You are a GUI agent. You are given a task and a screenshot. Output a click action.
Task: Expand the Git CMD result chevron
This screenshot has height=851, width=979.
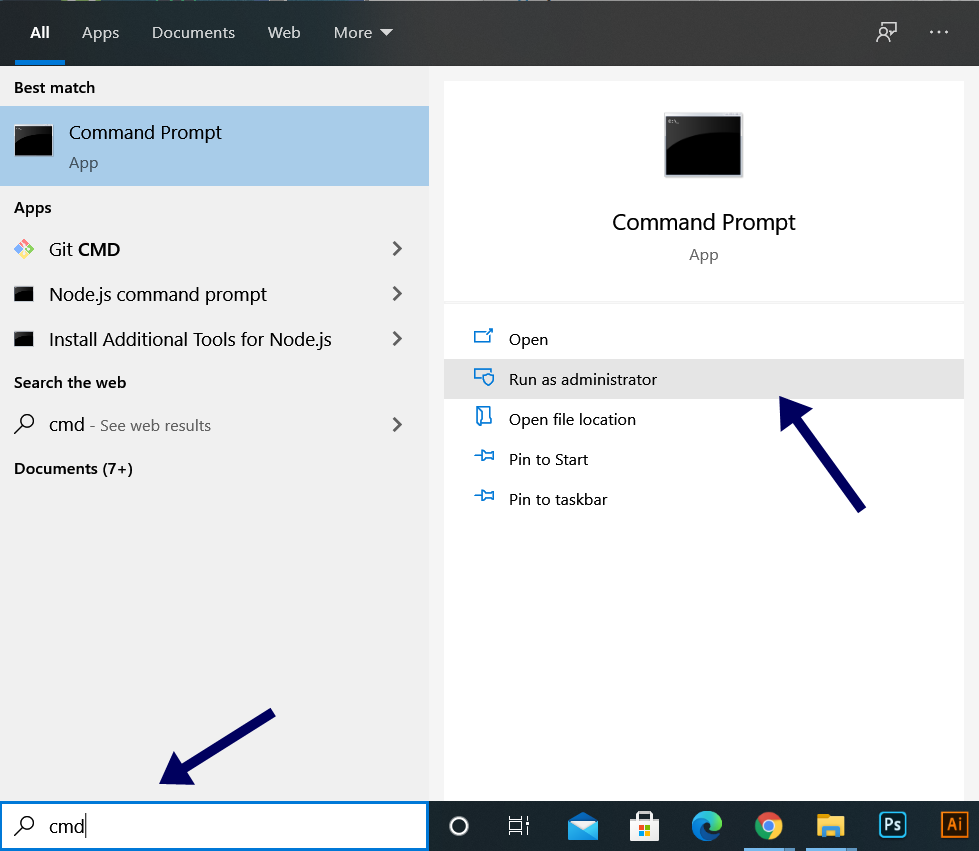398,249
